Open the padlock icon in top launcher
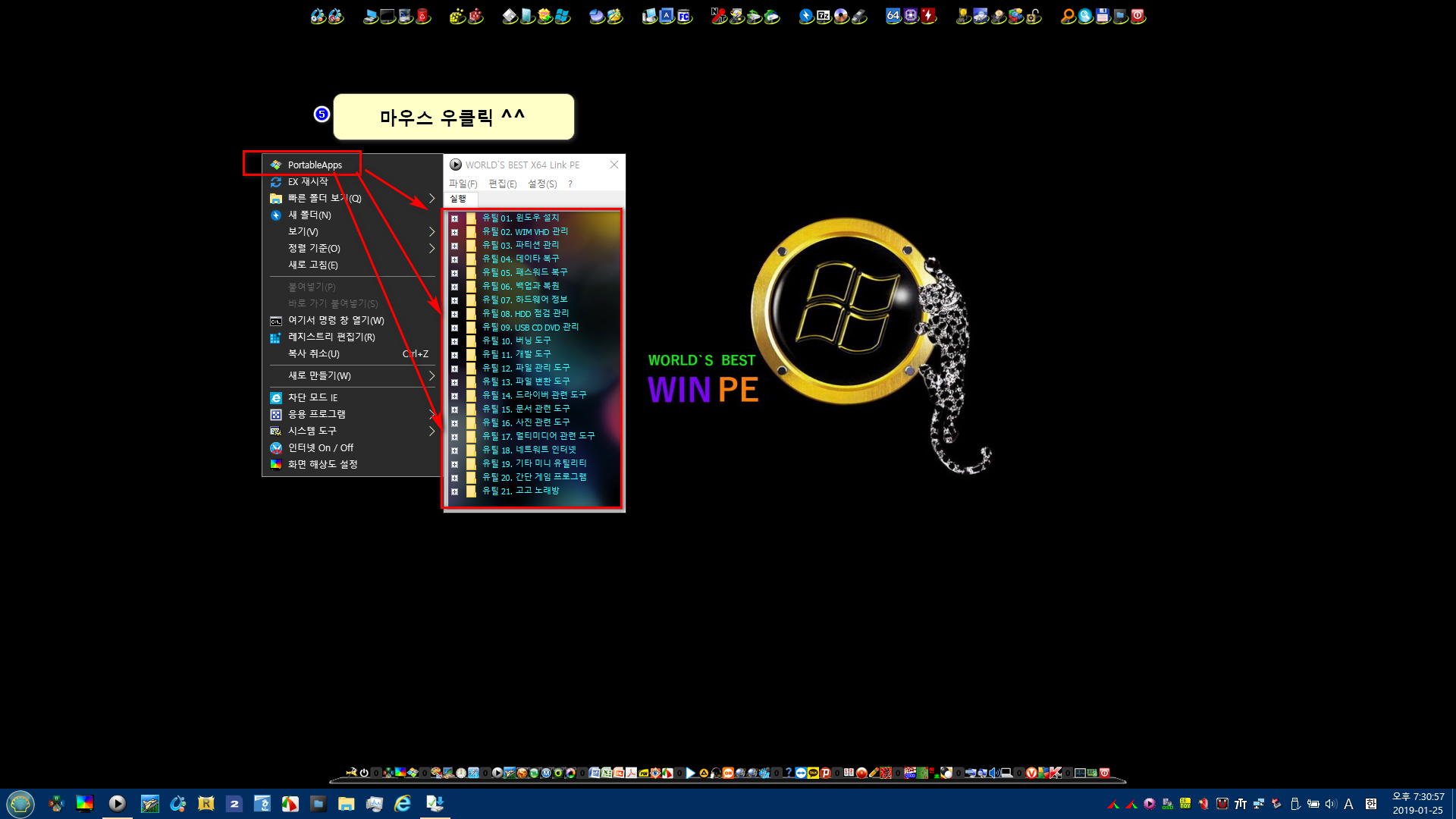The image size is (1456, 819). [1033, 16]
